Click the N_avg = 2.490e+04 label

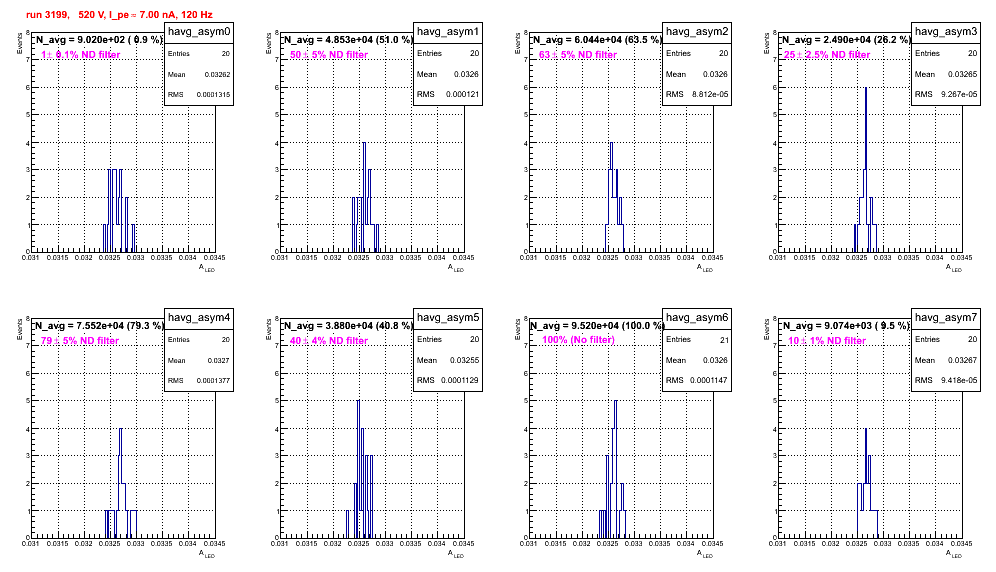[x=846, y=39]
